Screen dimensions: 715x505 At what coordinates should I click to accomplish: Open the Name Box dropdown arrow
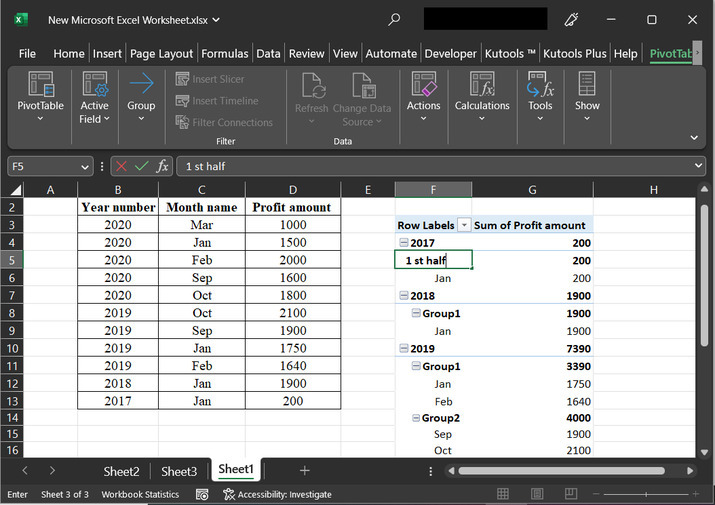tap(84, 166)
